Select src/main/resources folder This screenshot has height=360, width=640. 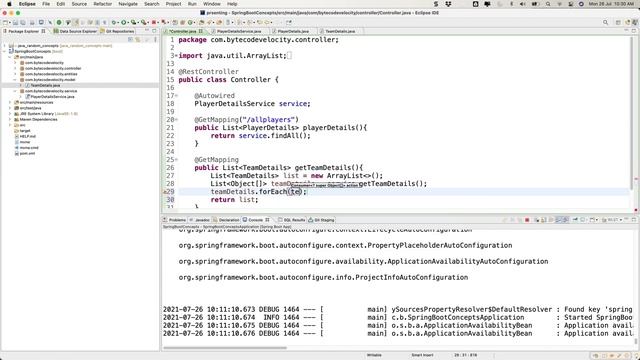(36, 102)
